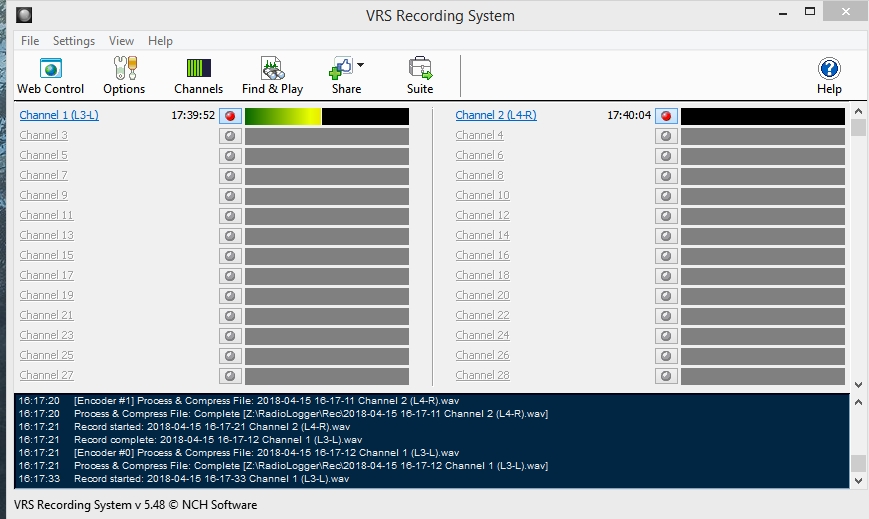The width and height of the screenshot is (869, 519).
Task: Click record icon for Channel 23
Action: 230,335
